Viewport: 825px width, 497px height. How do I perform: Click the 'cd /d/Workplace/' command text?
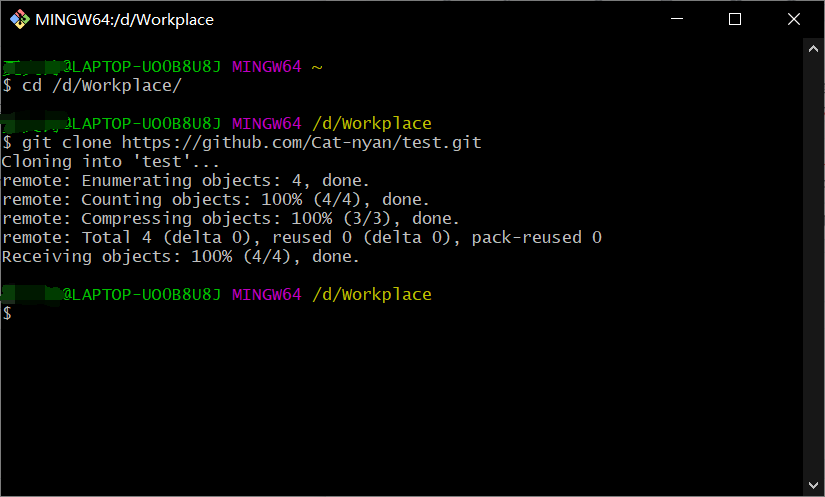point(101,86)
